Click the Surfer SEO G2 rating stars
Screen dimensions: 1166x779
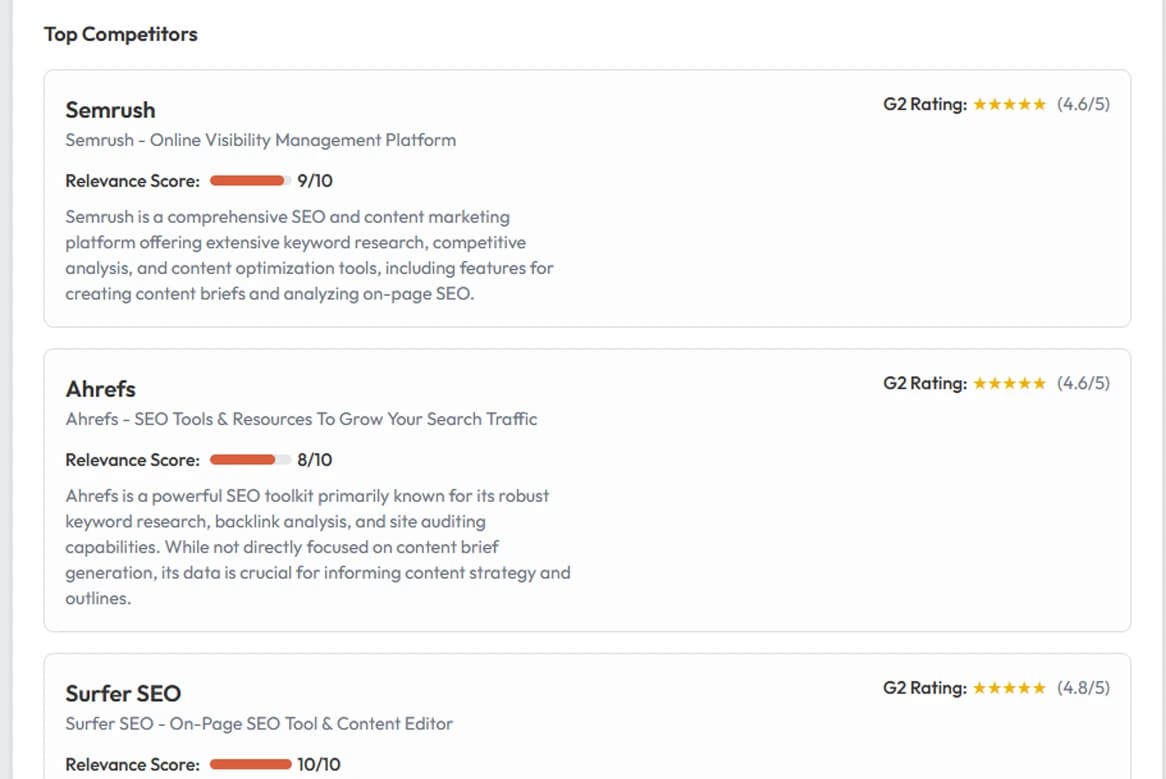pyautogui.click(x=1009, y=688)
